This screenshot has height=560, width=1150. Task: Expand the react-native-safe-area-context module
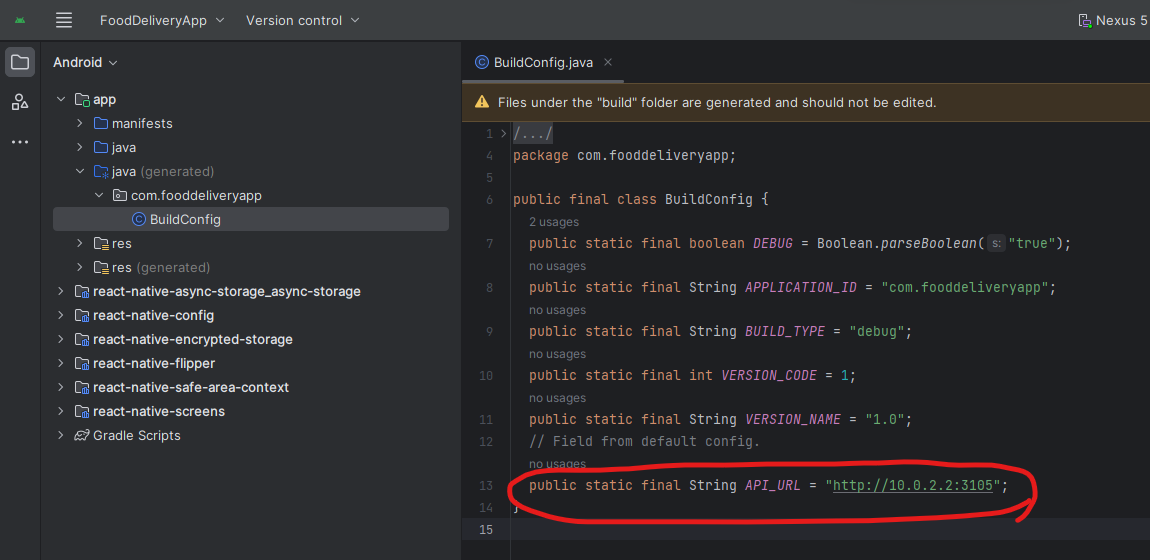61,387
